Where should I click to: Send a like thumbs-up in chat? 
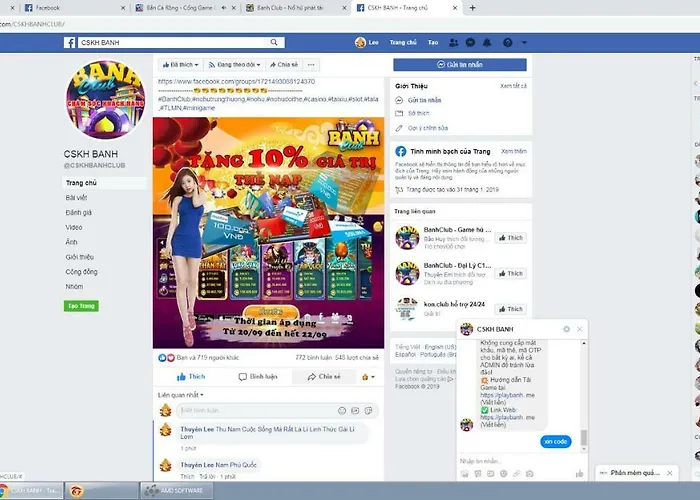[579, 474]
